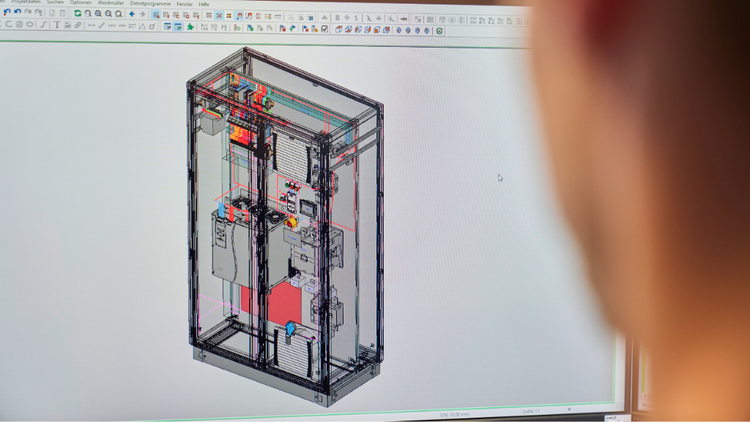
Task: Select the third 3D viewpoint cube icon
Action: [x=358, y=30]
